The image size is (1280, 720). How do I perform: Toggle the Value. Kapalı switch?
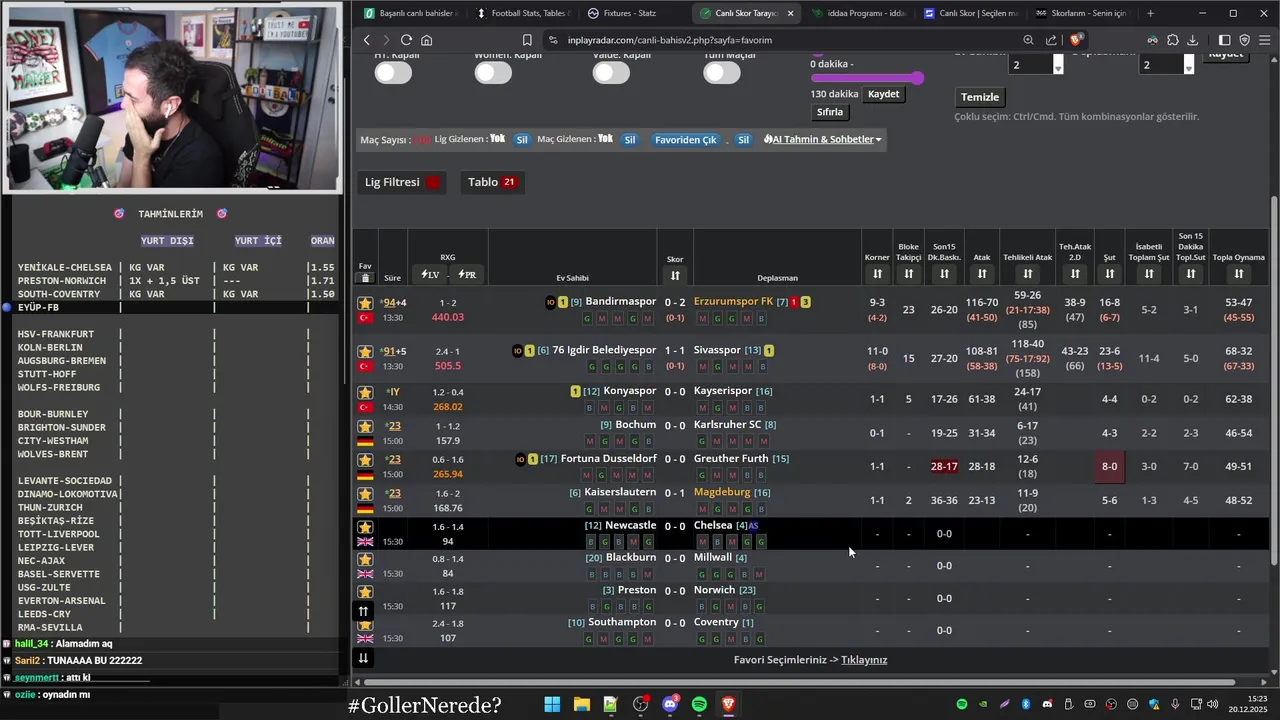pyautogui.click(x=610, y=73)
